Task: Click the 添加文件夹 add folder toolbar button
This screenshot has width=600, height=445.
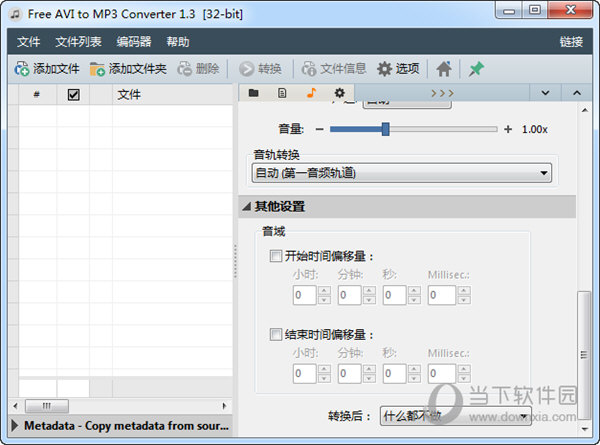Action: click(128, 69)
